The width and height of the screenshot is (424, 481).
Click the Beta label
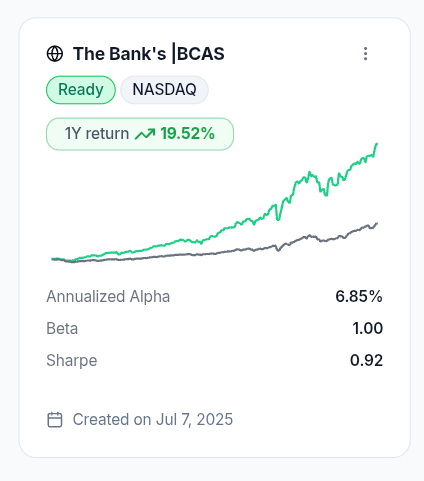tap(62, 328)
